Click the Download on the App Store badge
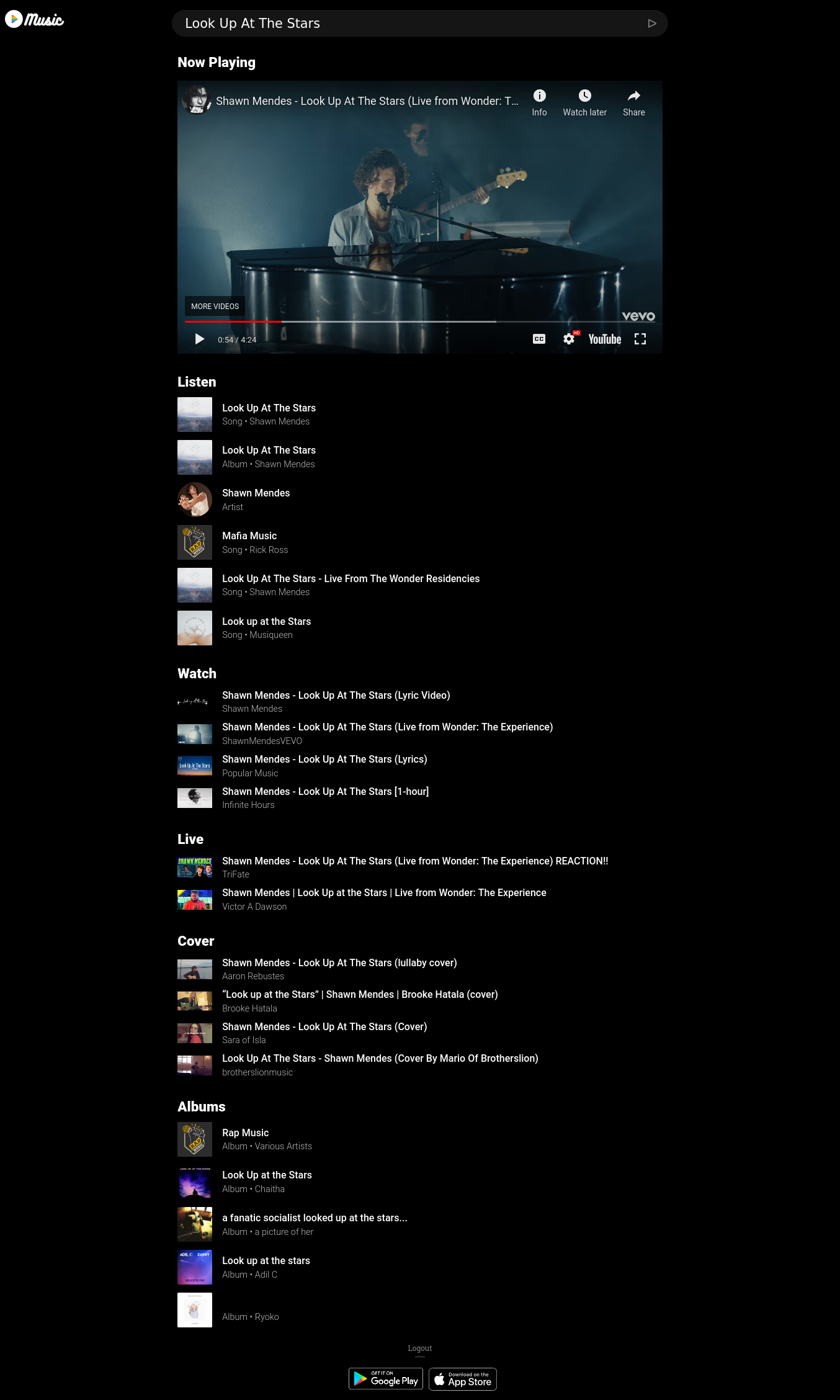Viewport: 840px width, 1400px height. 463,1379
